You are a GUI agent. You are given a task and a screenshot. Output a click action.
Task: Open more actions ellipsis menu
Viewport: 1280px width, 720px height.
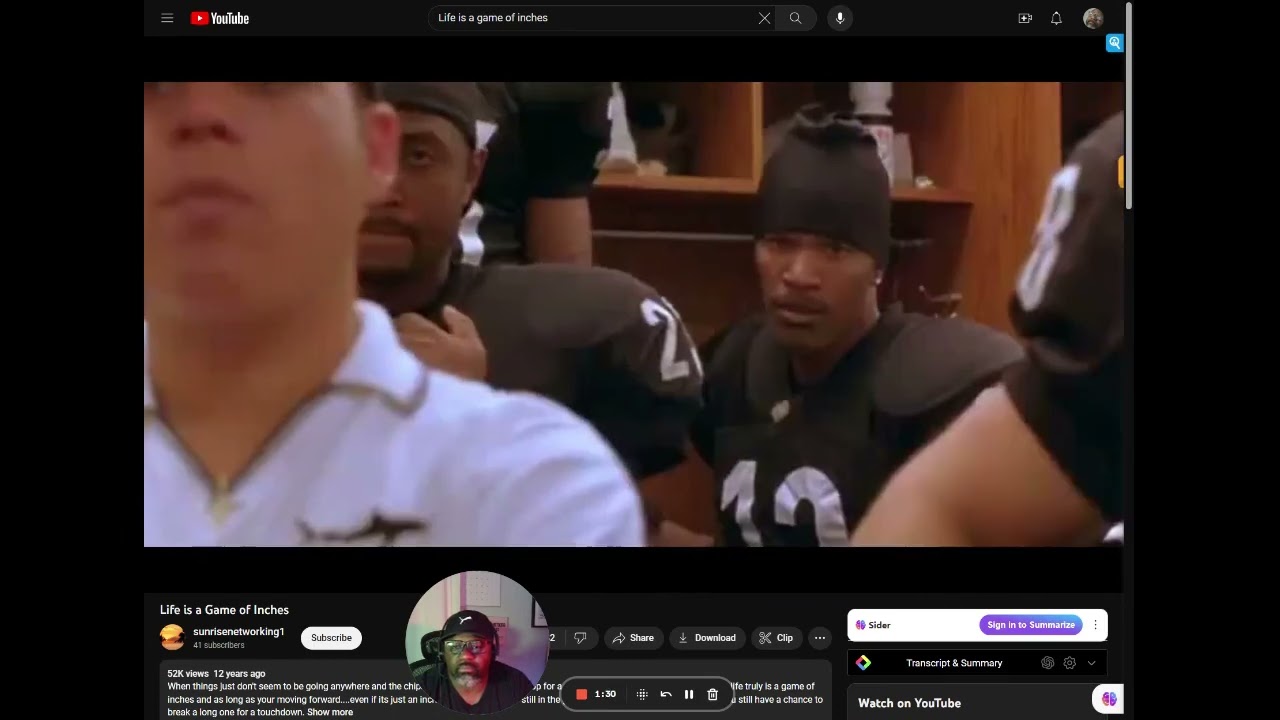820,638
